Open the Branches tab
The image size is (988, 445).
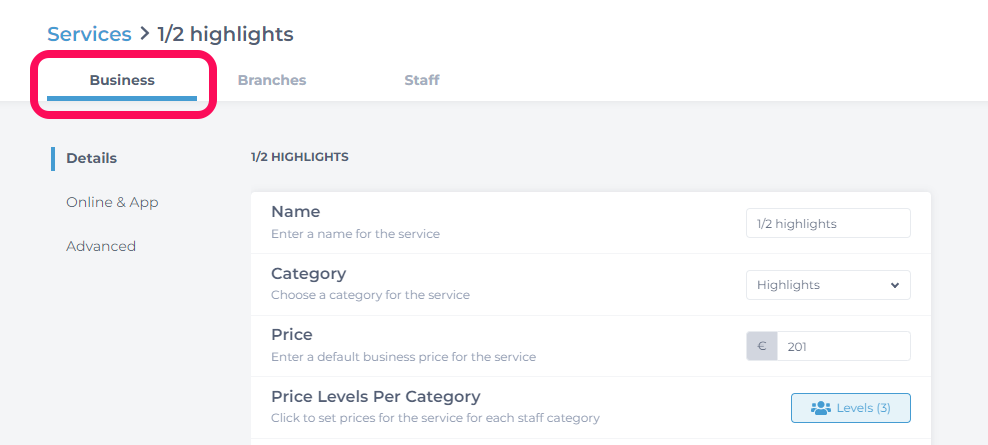(272, 81)
